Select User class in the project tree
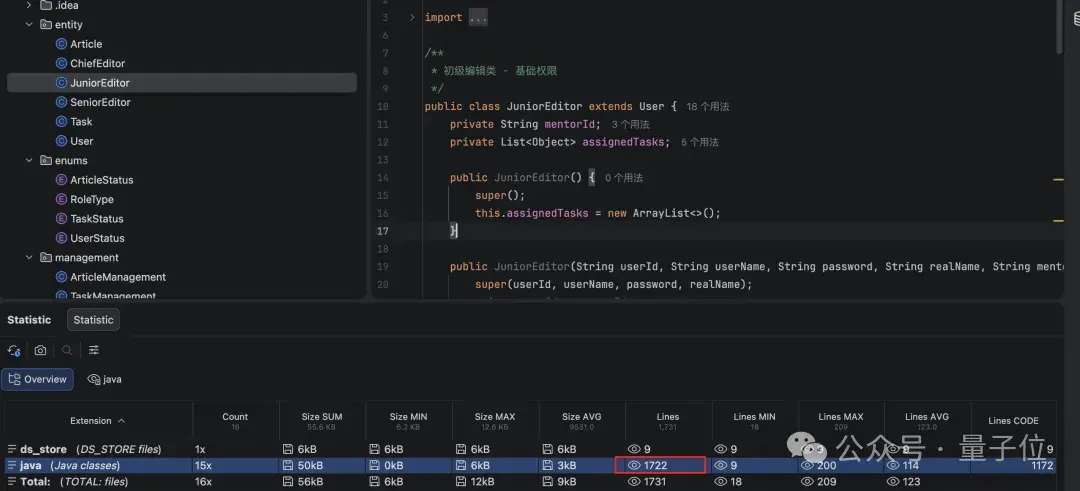The width and height of the screenshot is (1080, 491). point(81,141)
